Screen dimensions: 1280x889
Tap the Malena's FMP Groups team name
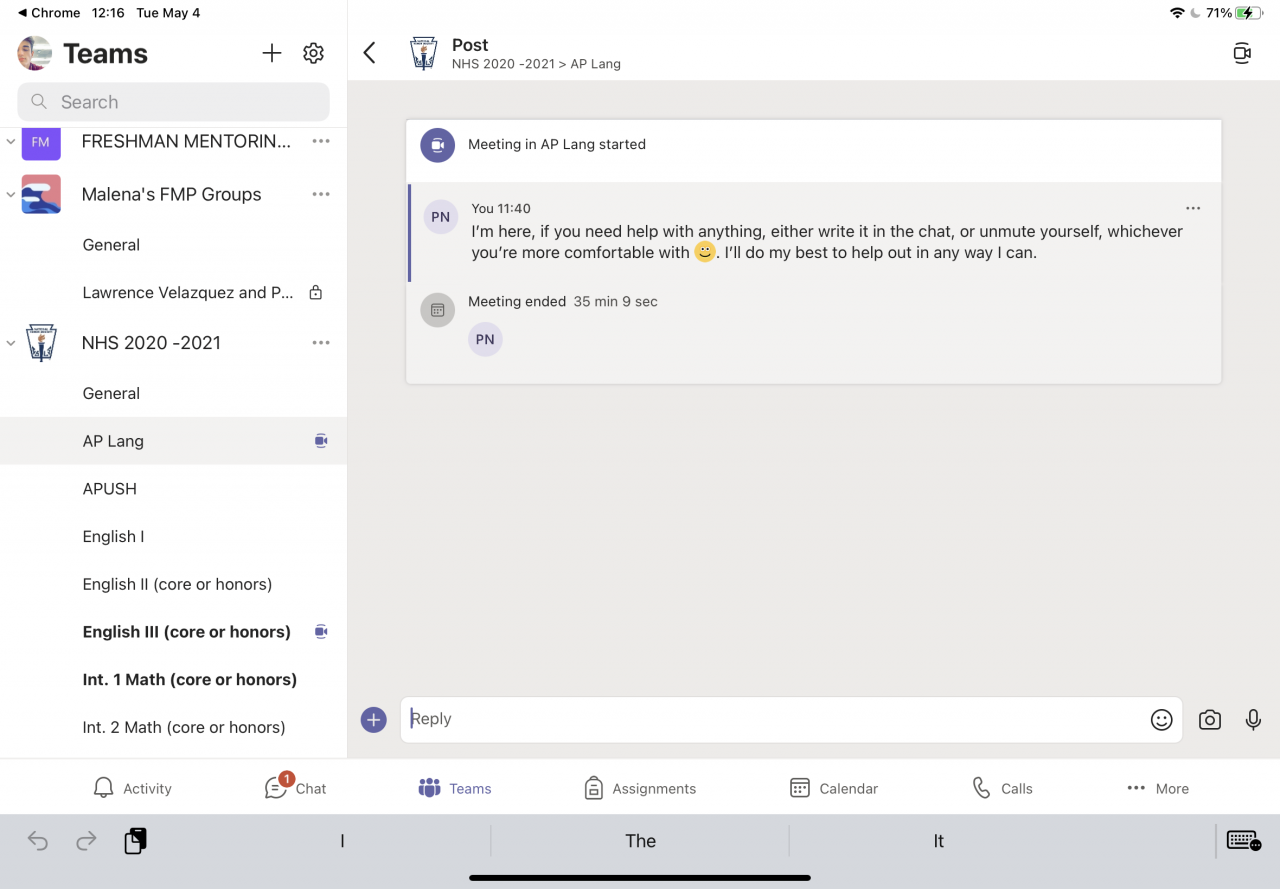(172, 194)
